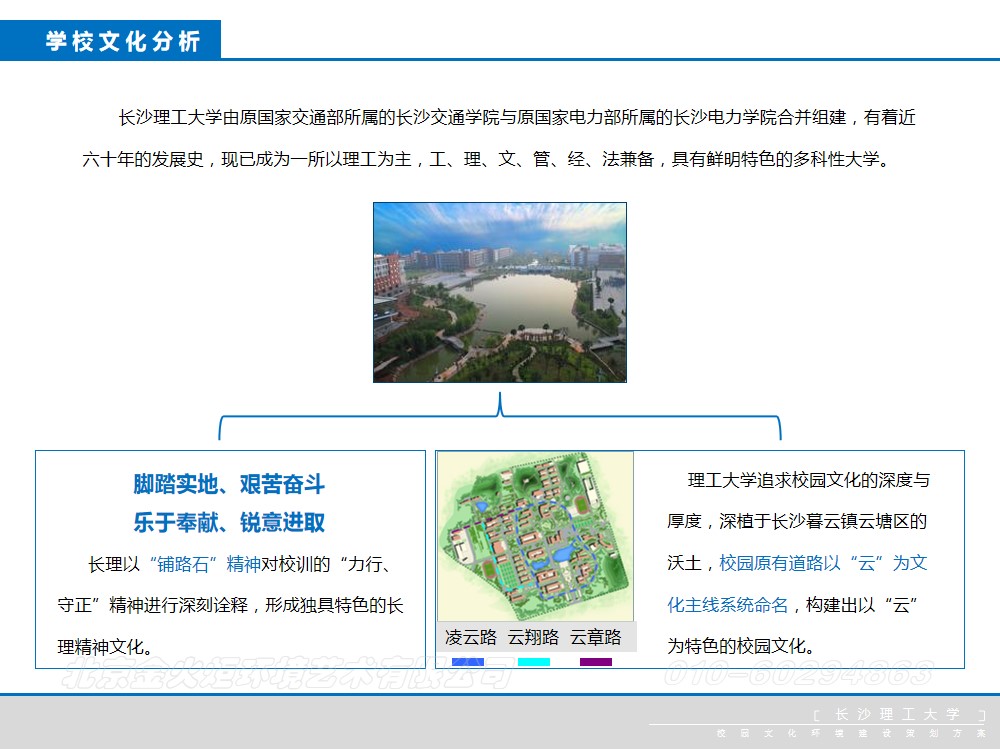Select the 云翔路 legend label
This screenshot has height=749, width=1000.
coord(533,637)
